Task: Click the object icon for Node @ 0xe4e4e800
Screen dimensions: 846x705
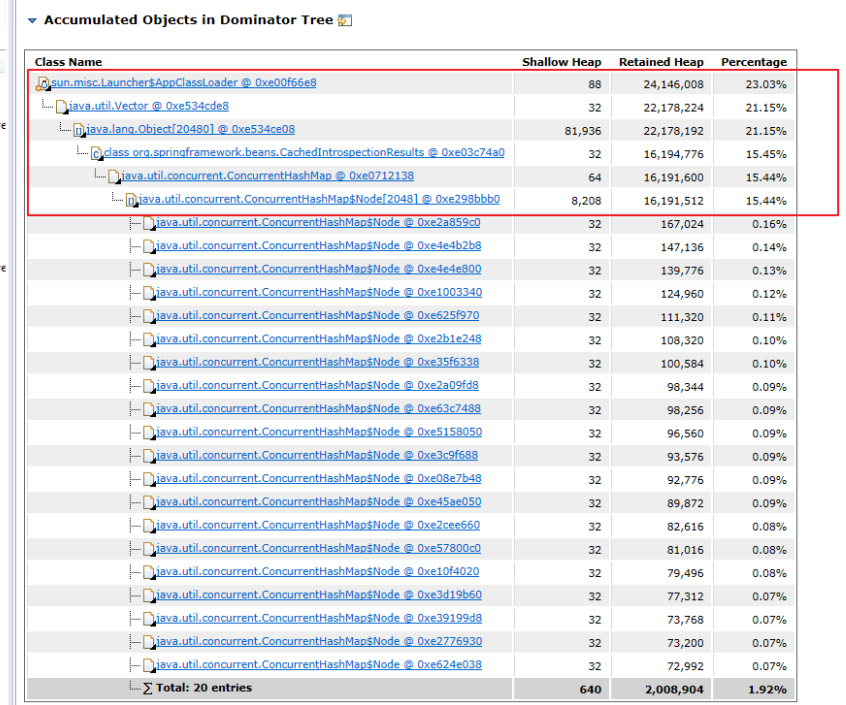Action: 149,270
